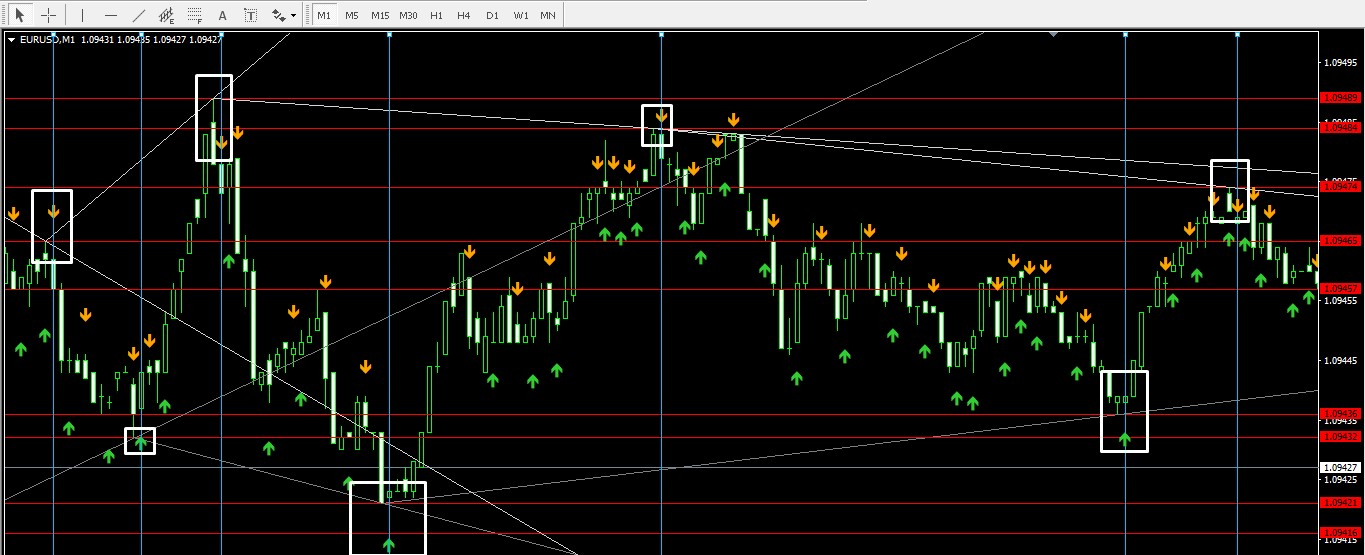
Task: Click the 1.09495 price scale value
Action: pyautogui.click(x=1340, y=62)
